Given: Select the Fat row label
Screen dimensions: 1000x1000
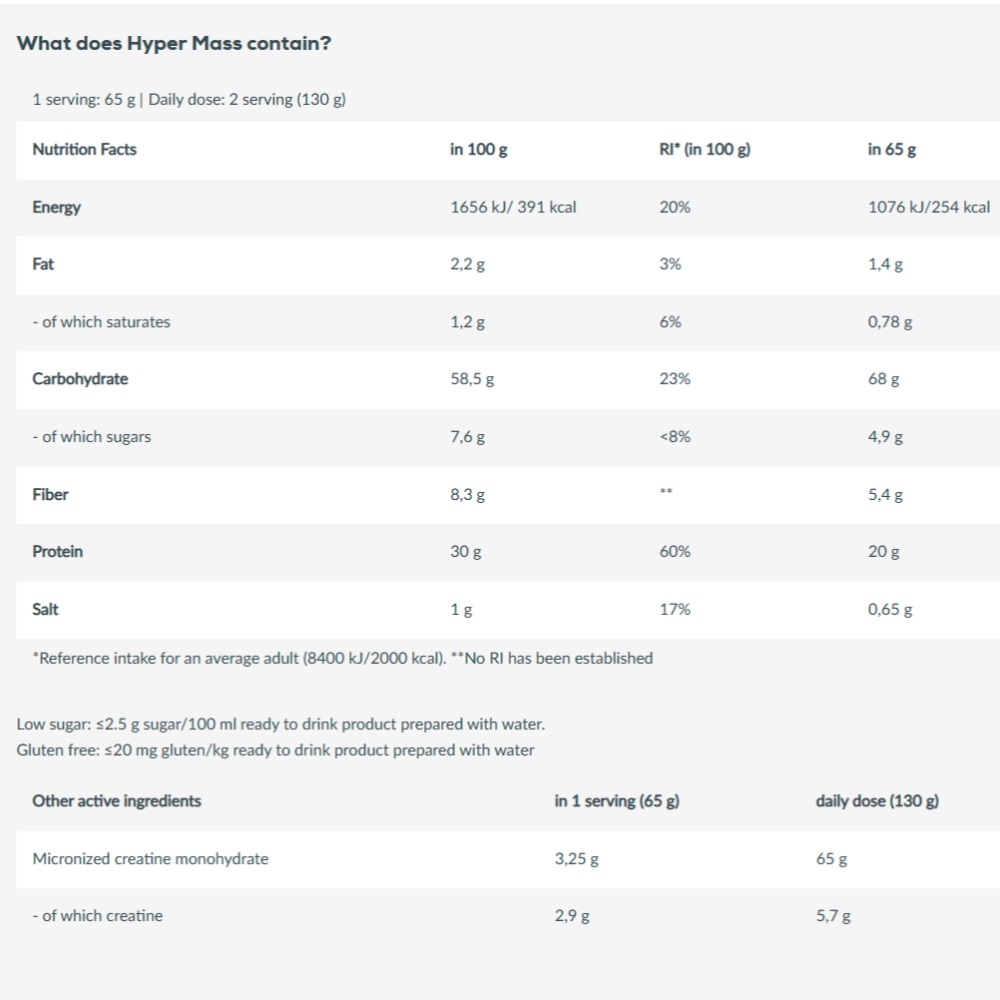Looking at the screenshot, I should point(43,264).
